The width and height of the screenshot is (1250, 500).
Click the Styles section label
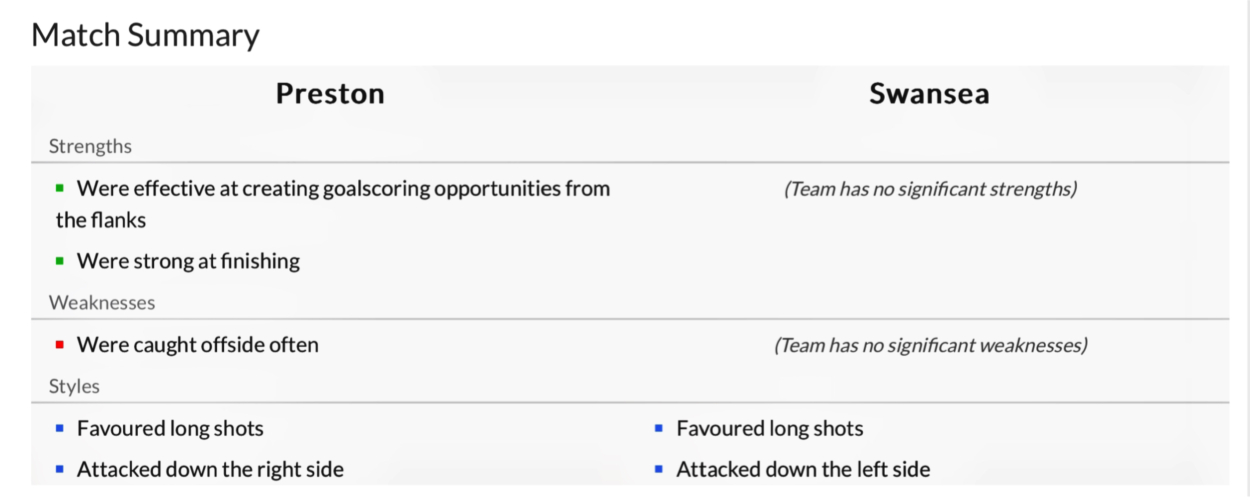pos(74,386)
